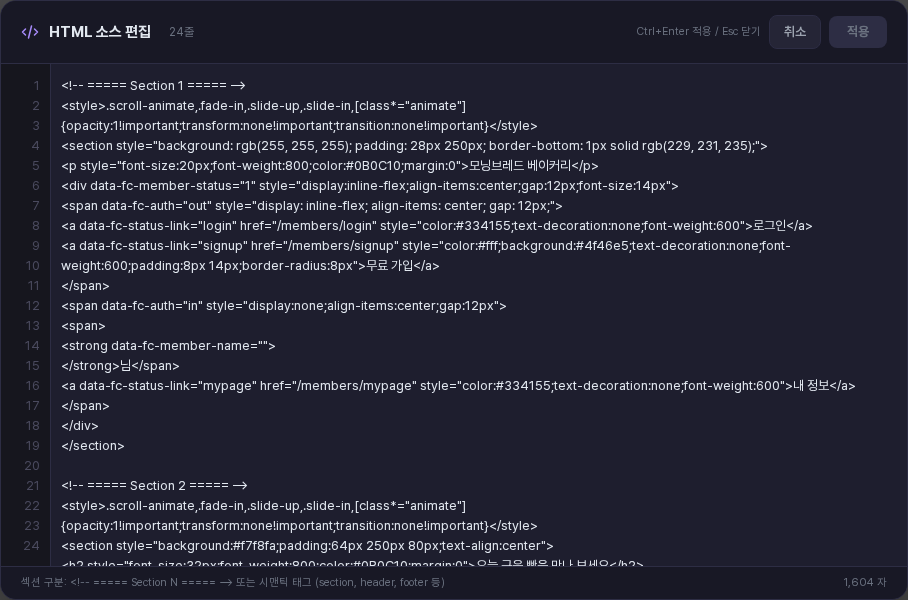908x600 pixels.
Task: Click line number 1 in the gutter
Action: pos(36,86)
